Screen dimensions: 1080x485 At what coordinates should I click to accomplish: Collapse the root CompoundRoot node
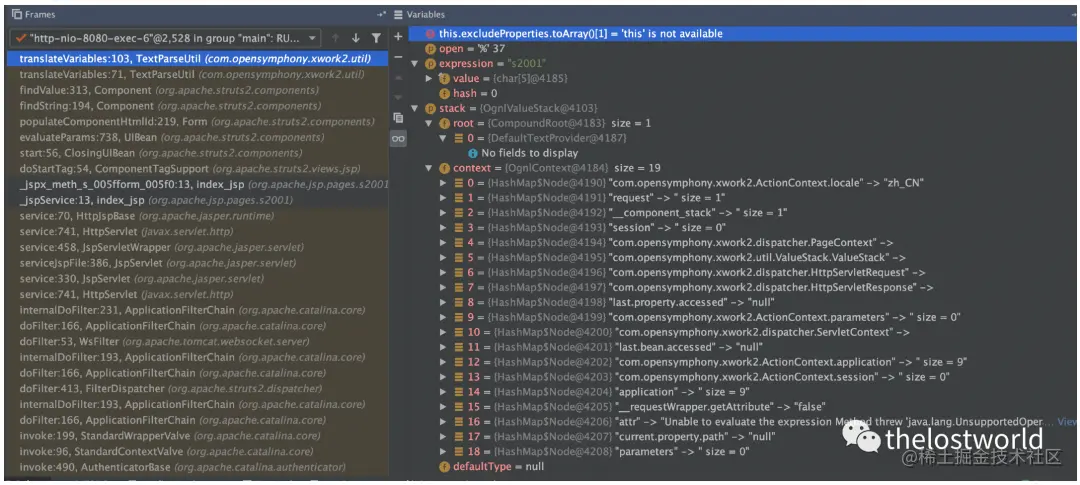click(x=429, y=123)
